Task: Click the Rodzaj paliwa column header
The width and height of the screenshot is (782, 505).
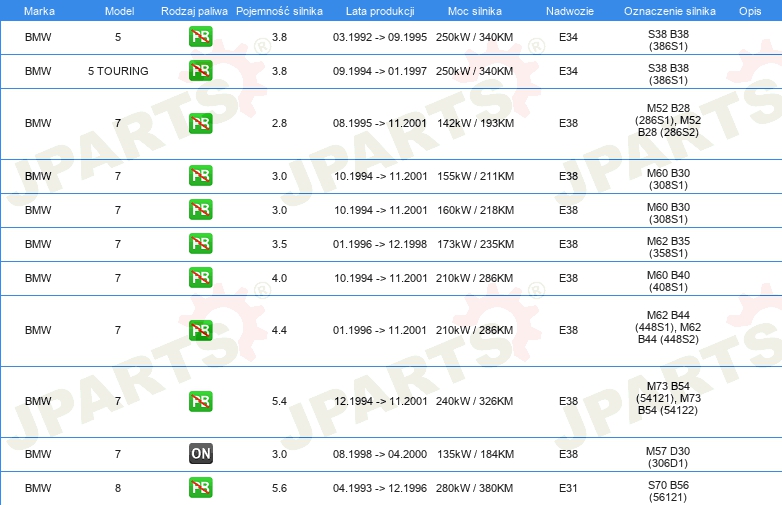Action: coord(194,11)
